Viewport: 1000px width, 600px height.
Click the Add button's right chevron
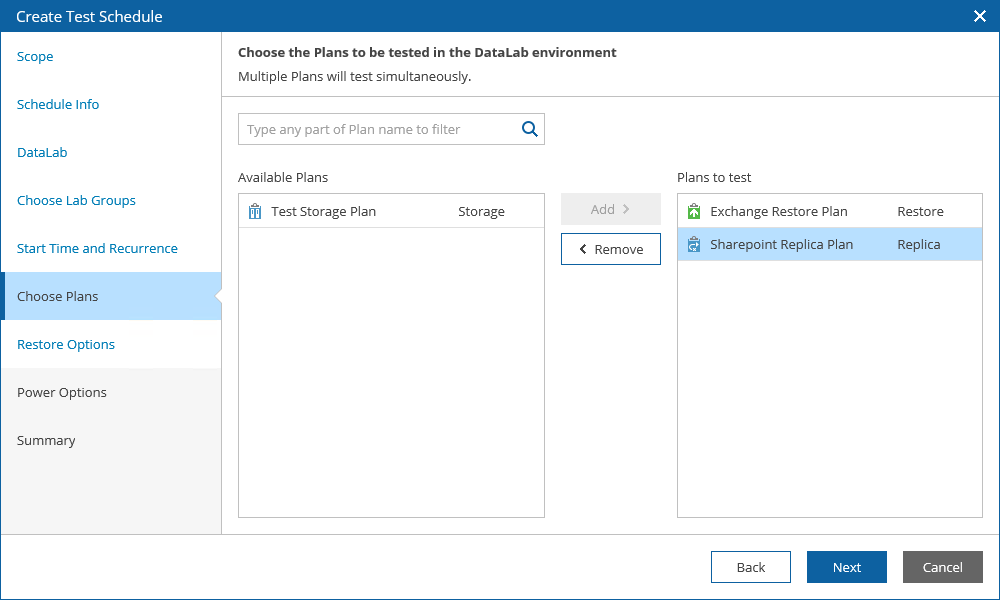pos(626,209)
